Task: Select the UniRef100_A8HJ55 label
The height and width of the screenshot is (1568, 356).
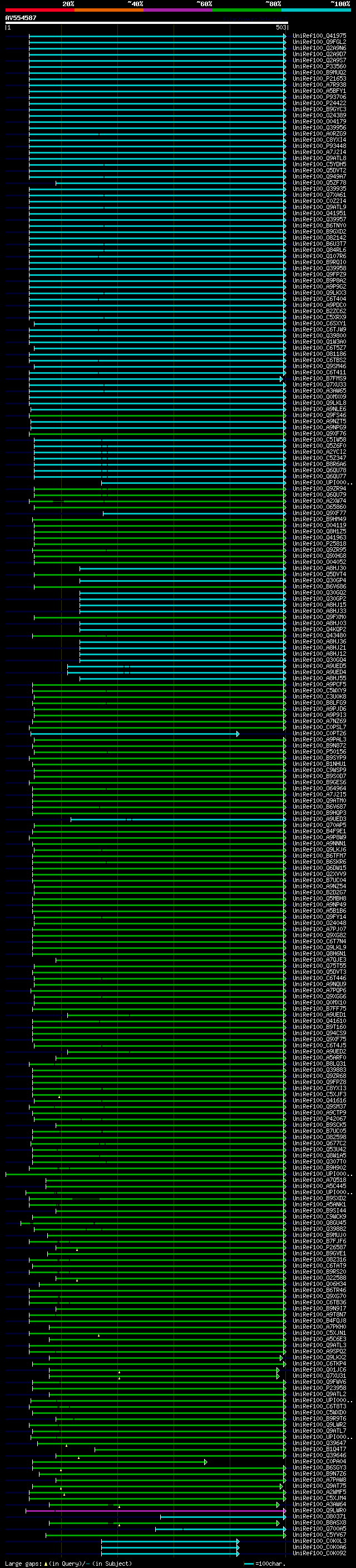Action: [319, 678]
